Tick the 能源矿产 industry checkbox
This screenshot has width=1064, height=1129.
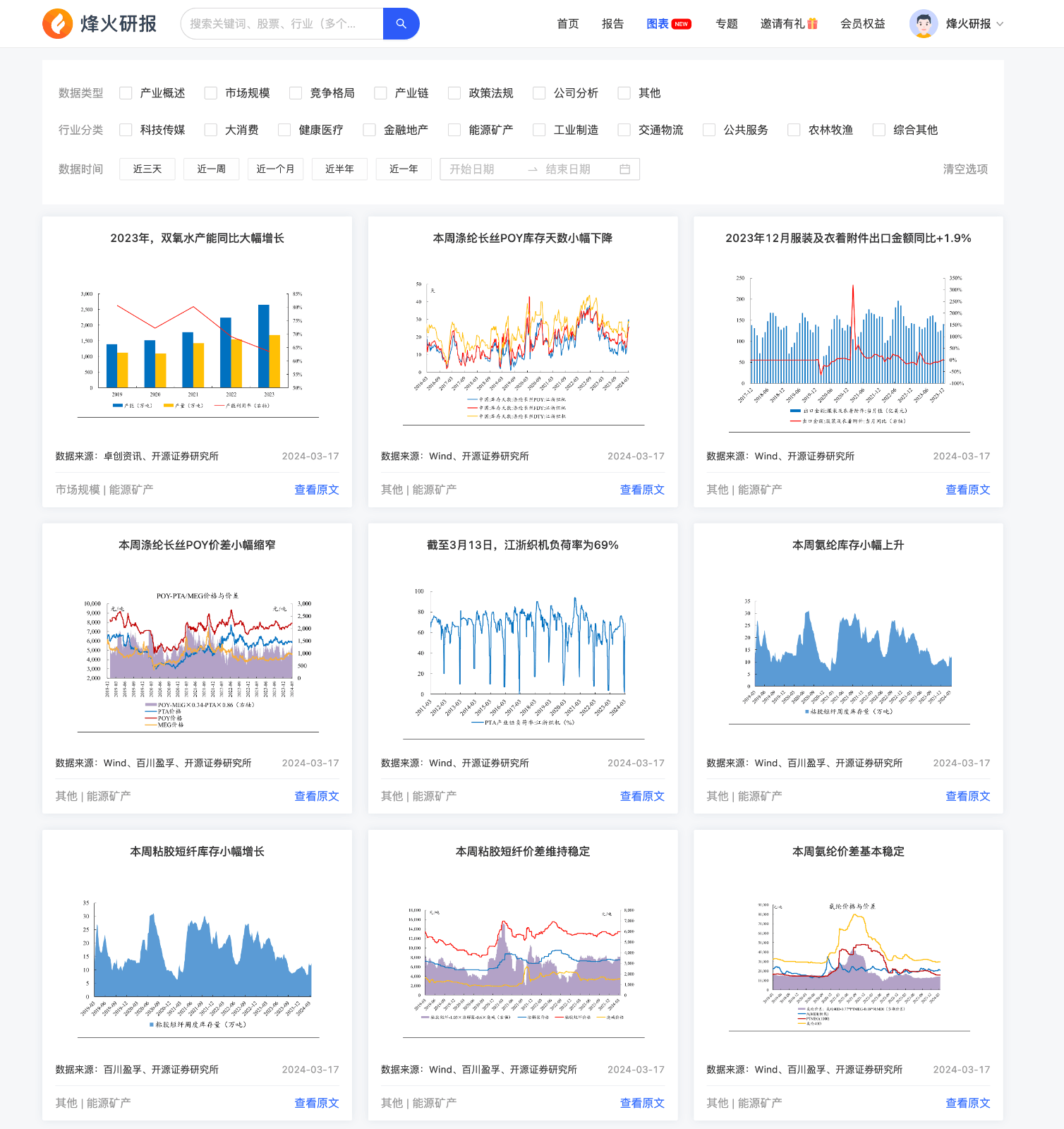454,130
